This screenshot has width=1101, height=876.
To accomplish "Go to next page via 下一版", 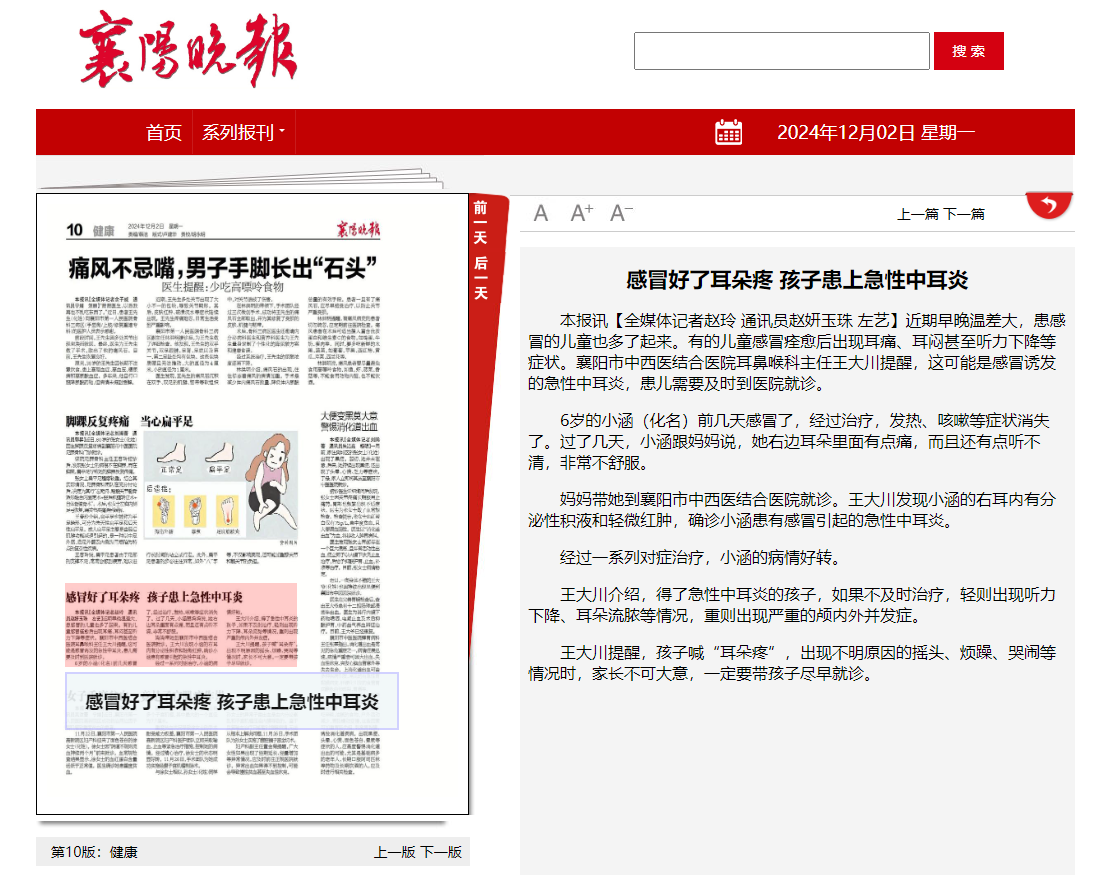I will (x=441, y=852).
